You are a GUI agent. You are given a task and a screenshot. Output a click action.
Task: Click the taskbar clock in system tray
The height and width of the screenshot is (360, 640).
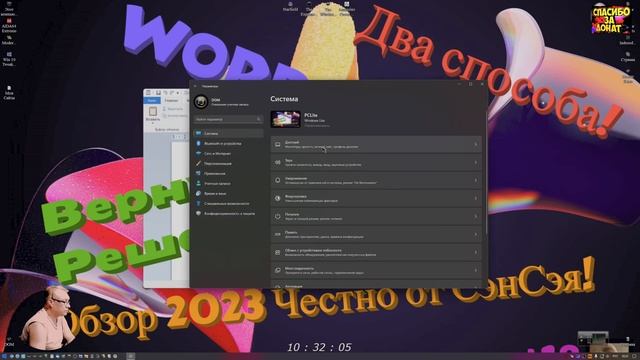(x=626, y=356)
